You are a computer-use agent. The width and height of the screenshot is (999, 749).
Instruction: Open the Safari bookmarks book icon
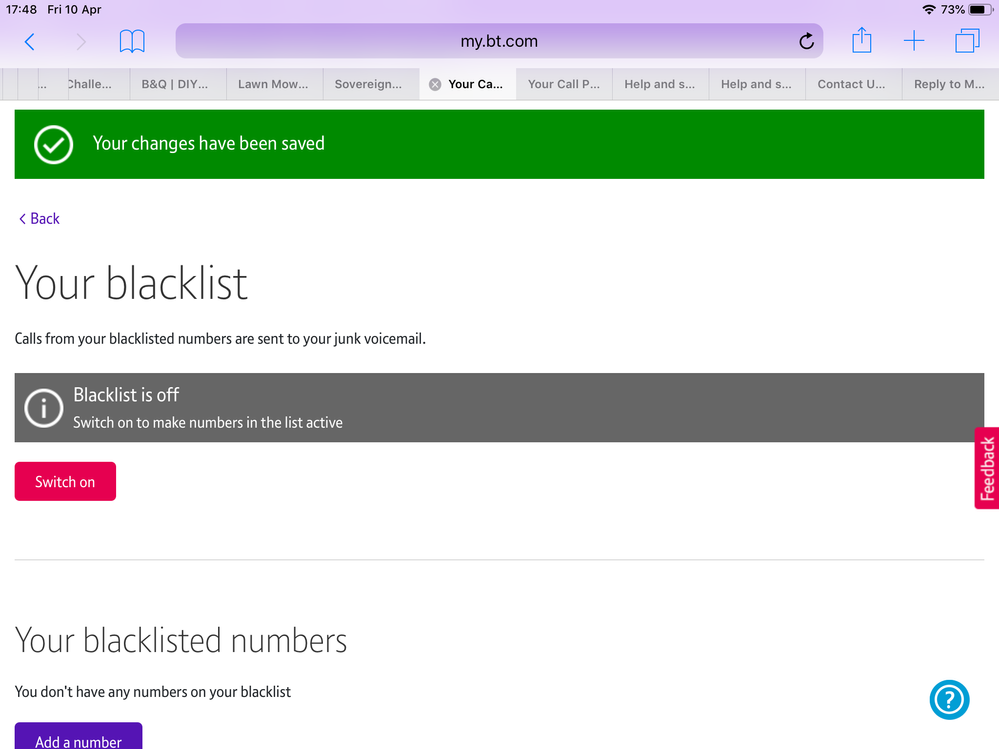click(132, 41)
